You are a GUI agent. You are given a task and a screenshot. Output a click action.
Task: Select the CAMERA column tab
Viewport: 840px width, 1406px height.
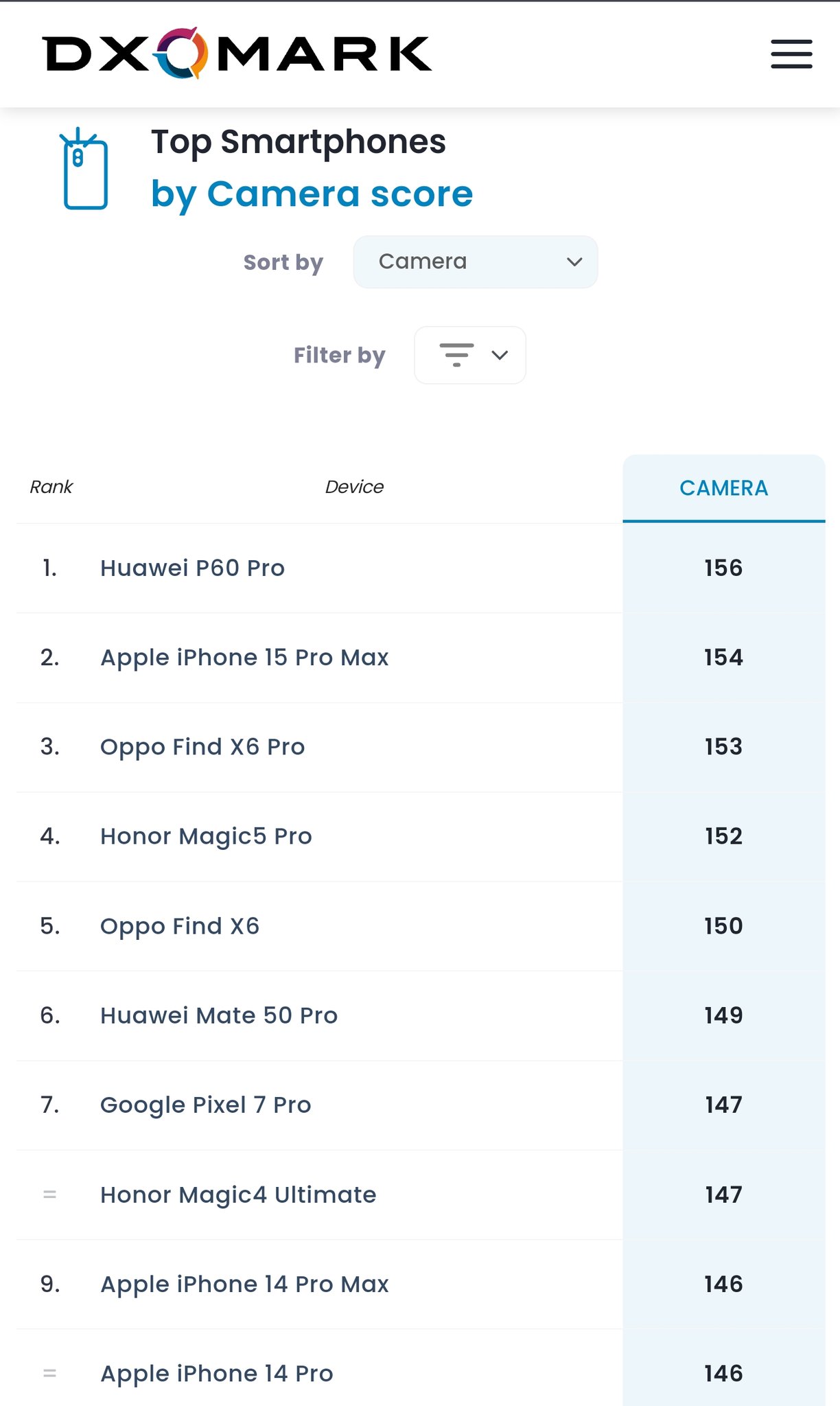(724, 488)
